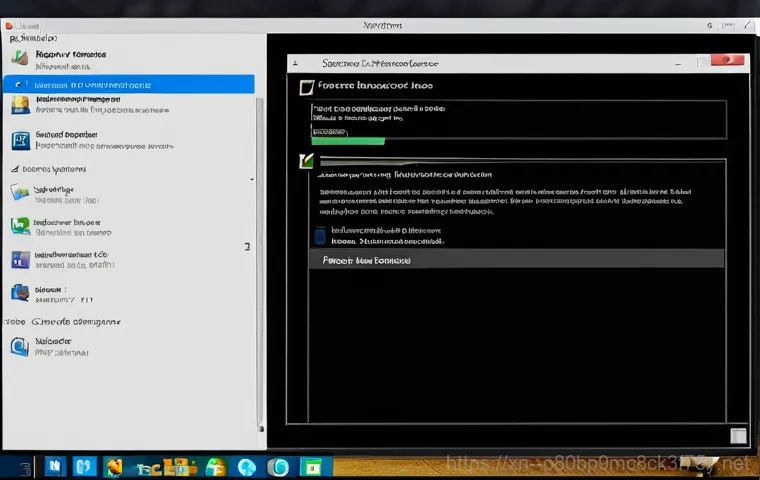Click the green chart icon in the sidebar

click(x=20, y=226)
